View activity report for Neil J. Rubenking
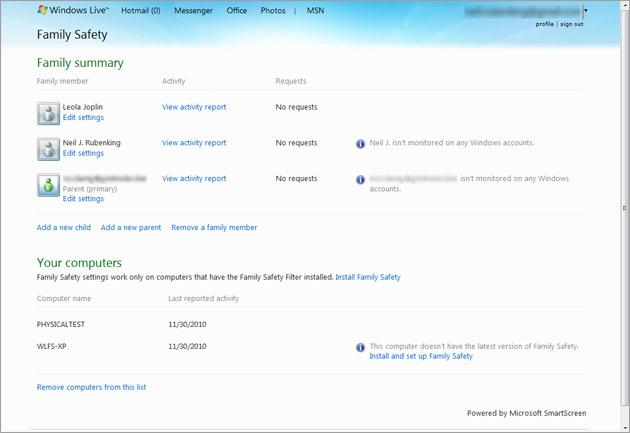 click(194, 143)
